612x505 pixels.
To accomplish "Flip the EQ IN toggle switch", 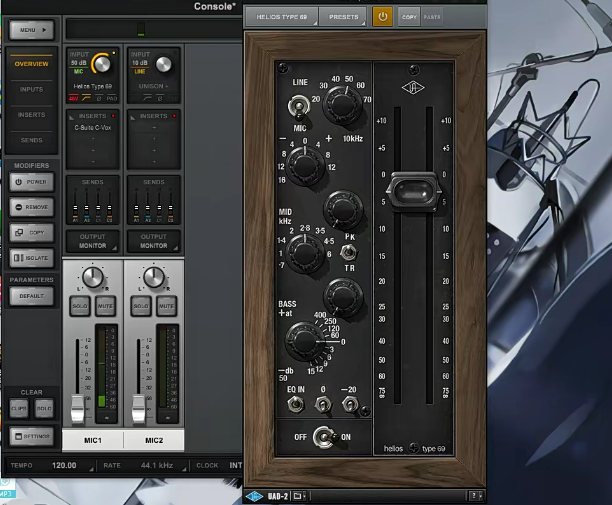I will point(295,404).
